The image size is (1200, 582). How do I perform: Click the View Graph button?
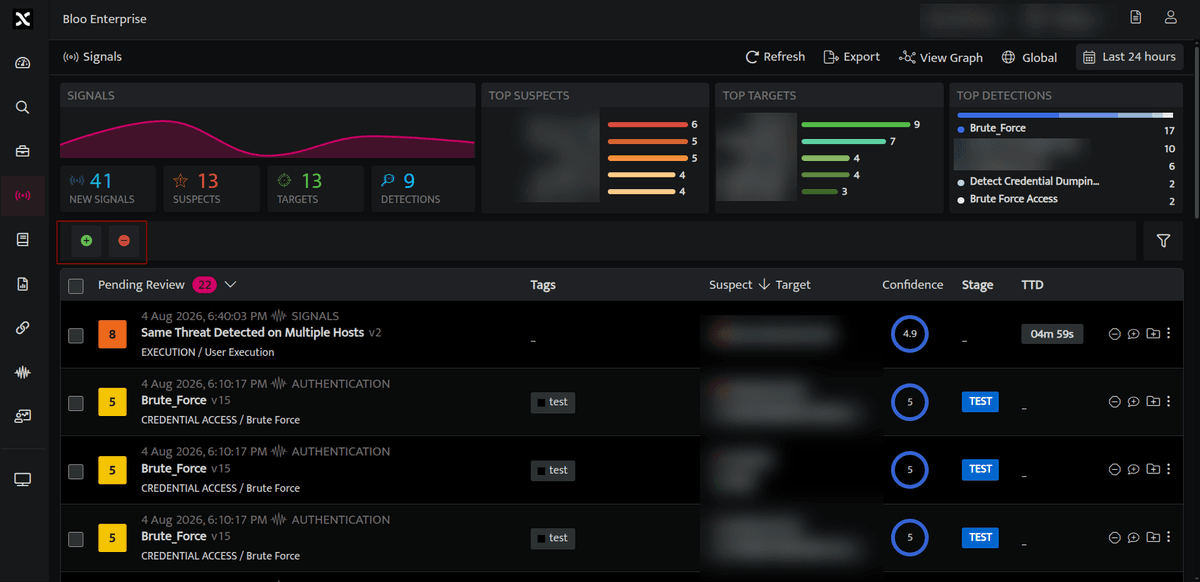941,57
